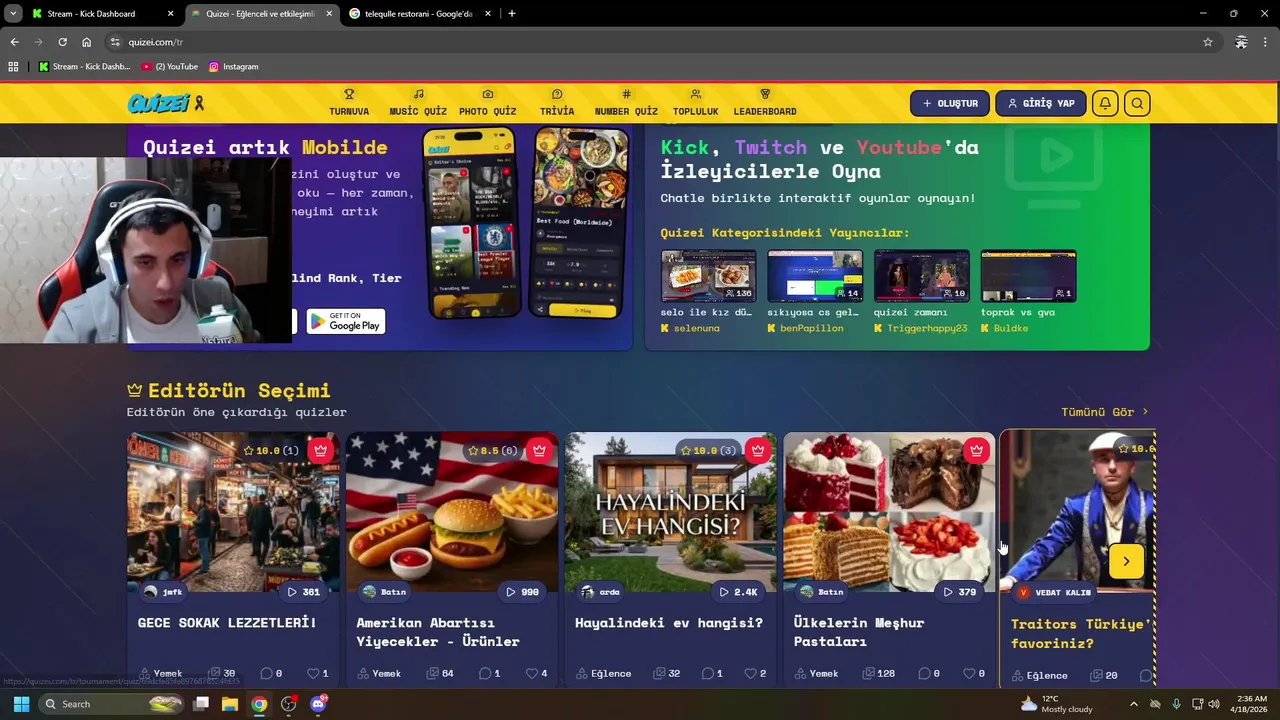Screen dimensions: 1280x720
Task: Open a new browser tab
Action: pos(512,14)
